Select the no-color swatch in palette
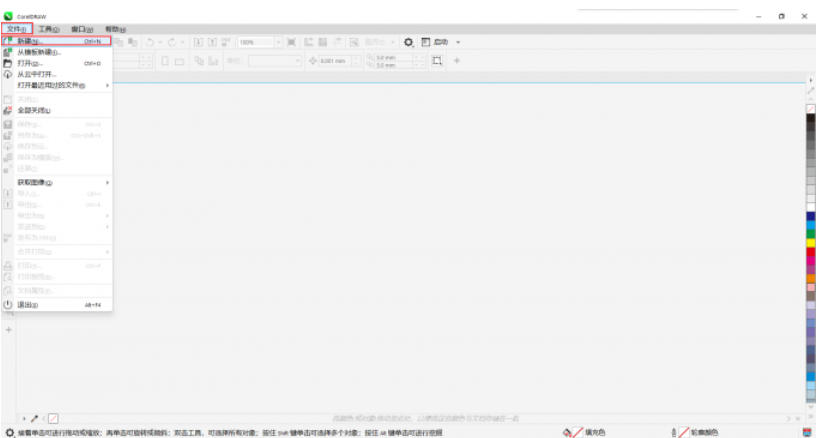The width and height of the screenshot is (816, 438). coord(811,109)
